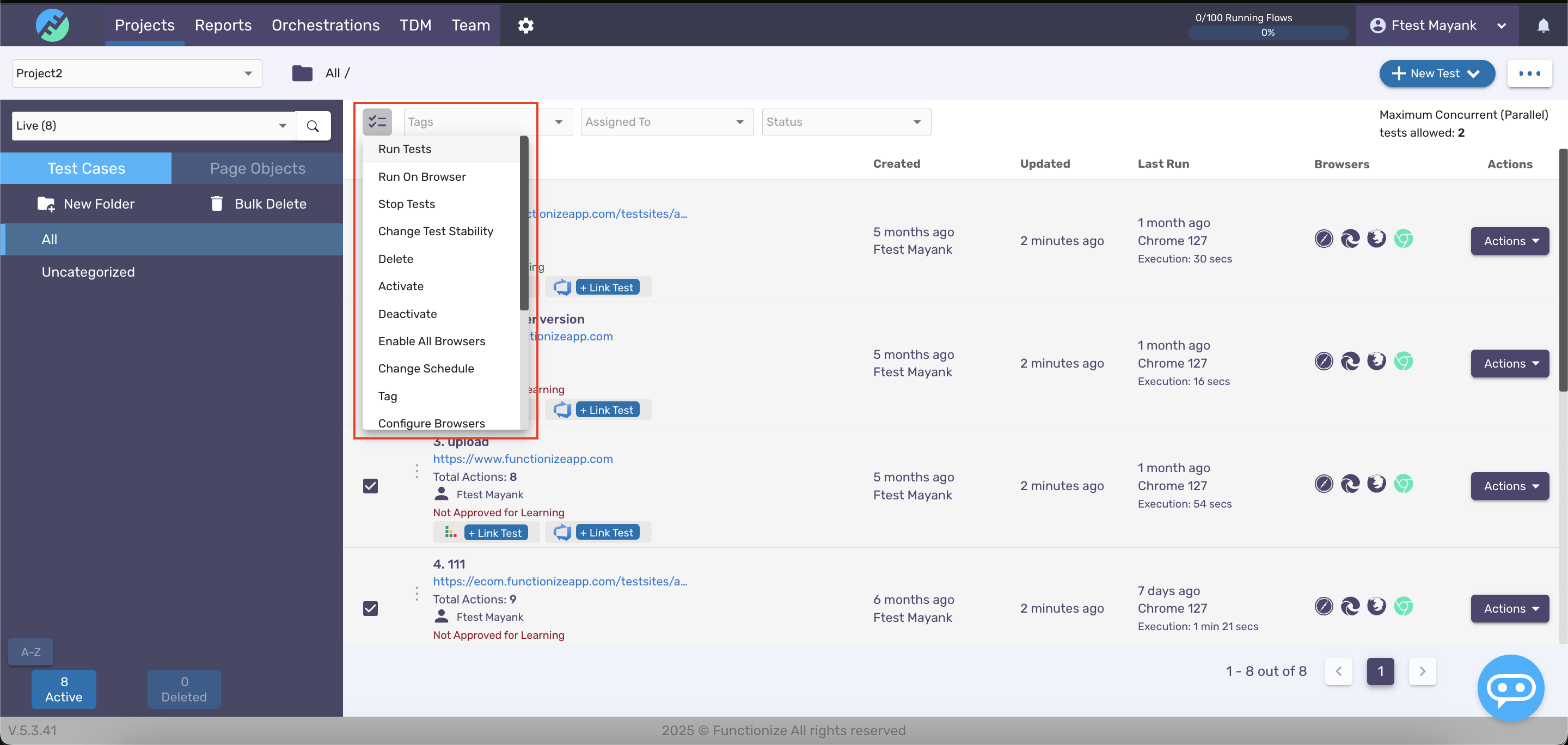Open the chatbot assistant icon
The width and height of the screenshot is (1568, 745).
(1510, 688)
